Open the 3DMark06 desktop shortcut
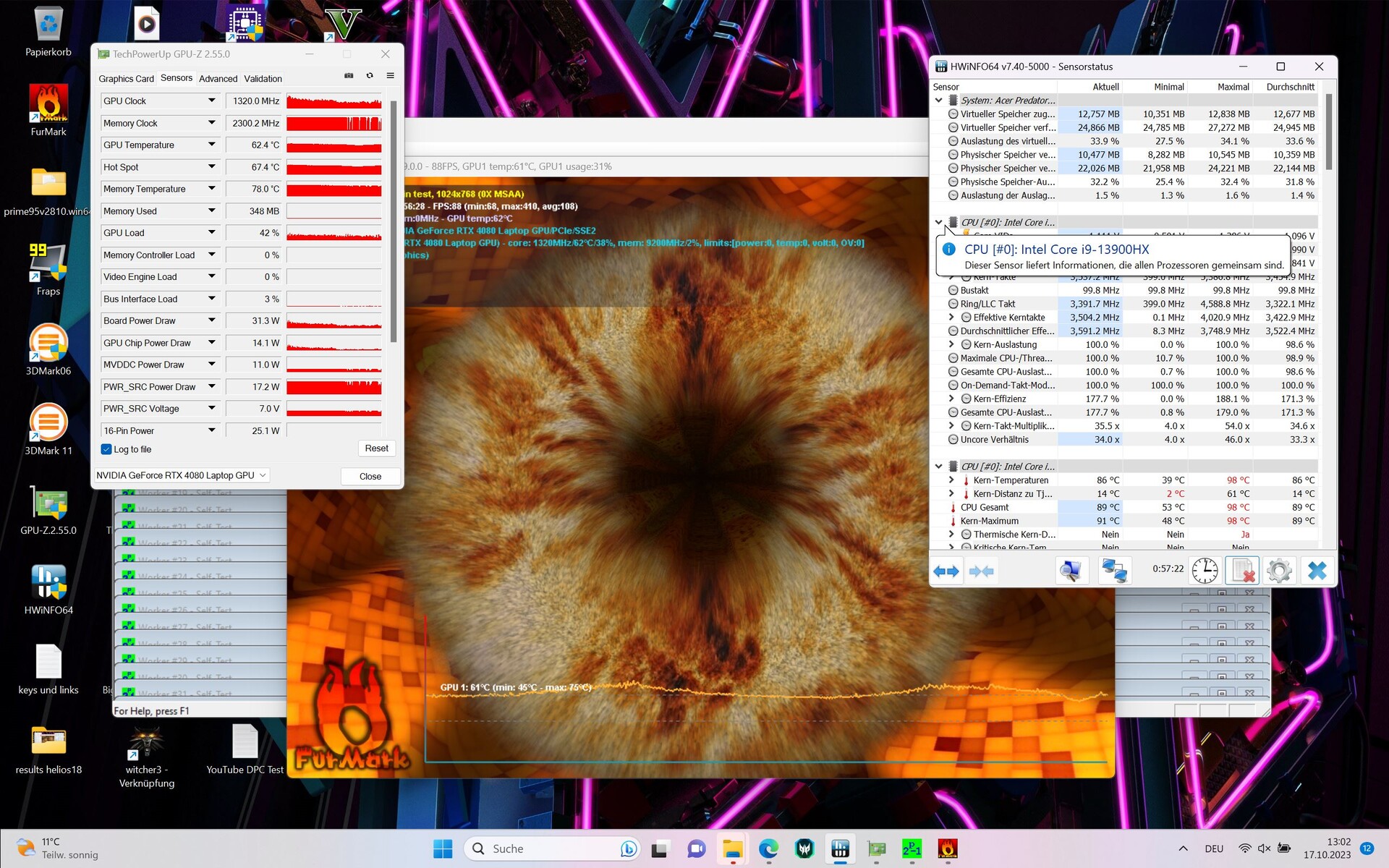1389x868 pixels. (x=48, y=350)
